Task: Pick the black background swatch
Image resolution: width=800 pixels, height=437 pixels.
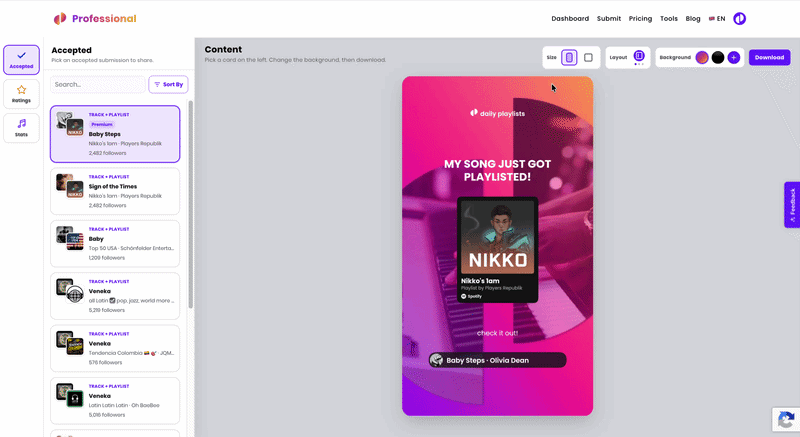Action: [718, 58]
